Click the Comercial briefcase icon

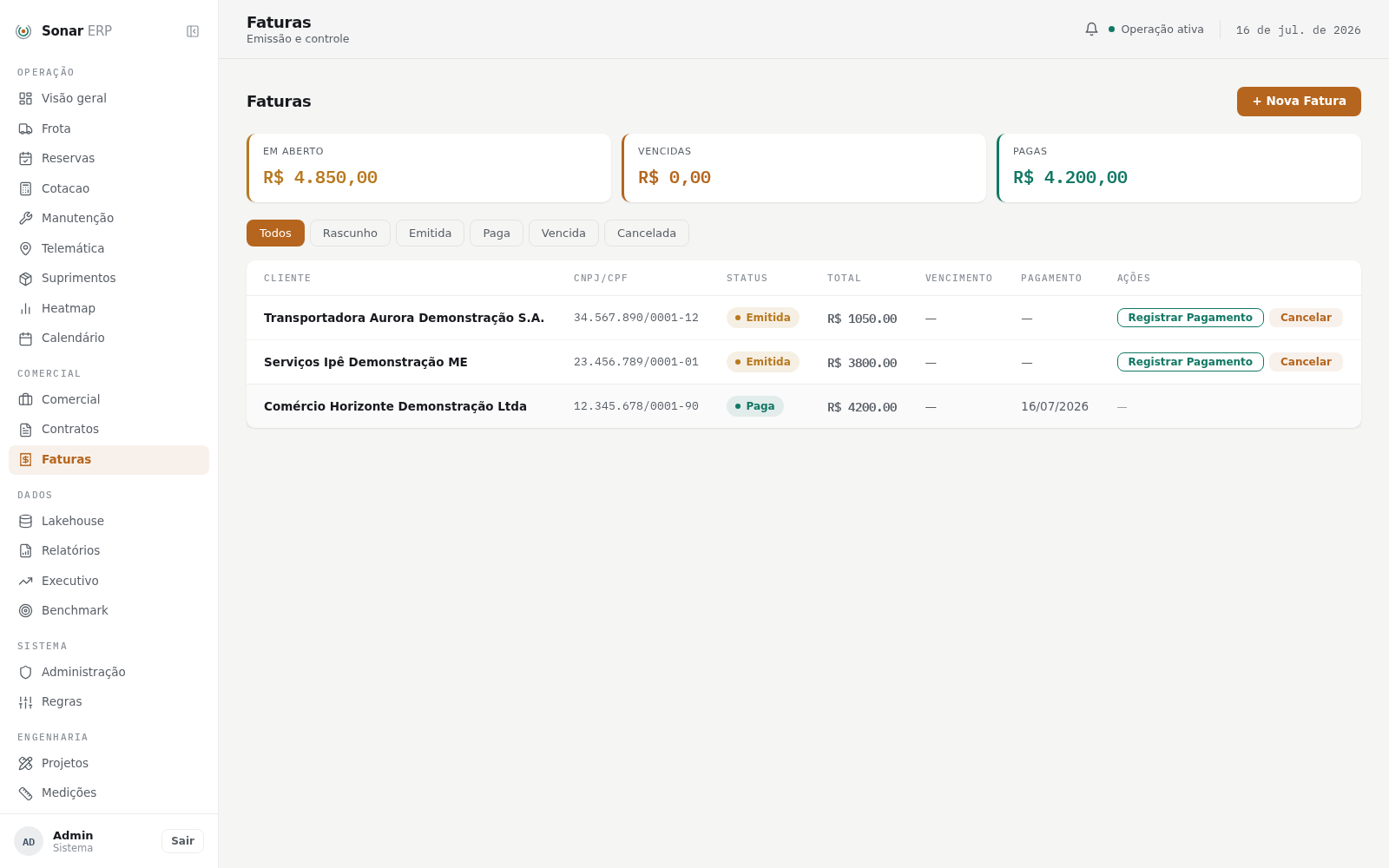tap(26, 399)
